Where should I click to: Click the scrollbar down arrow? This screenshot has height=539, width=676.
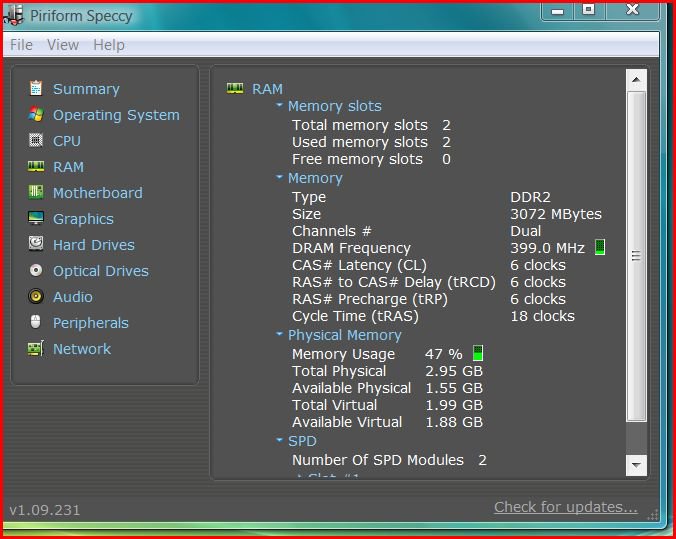tap(636, 465)
